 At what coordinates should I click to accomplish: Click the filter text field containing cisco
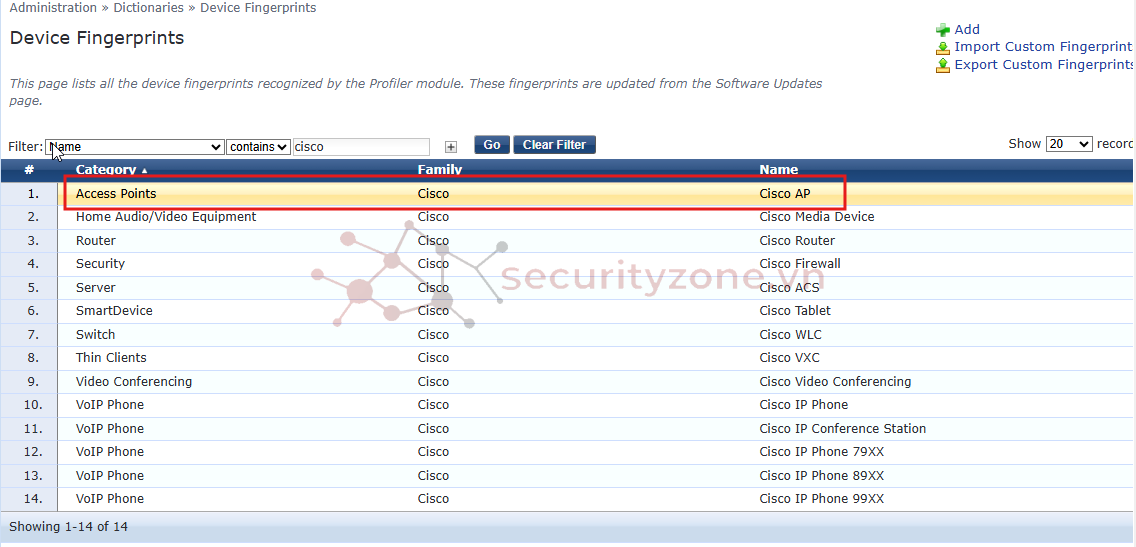[361, 147]
